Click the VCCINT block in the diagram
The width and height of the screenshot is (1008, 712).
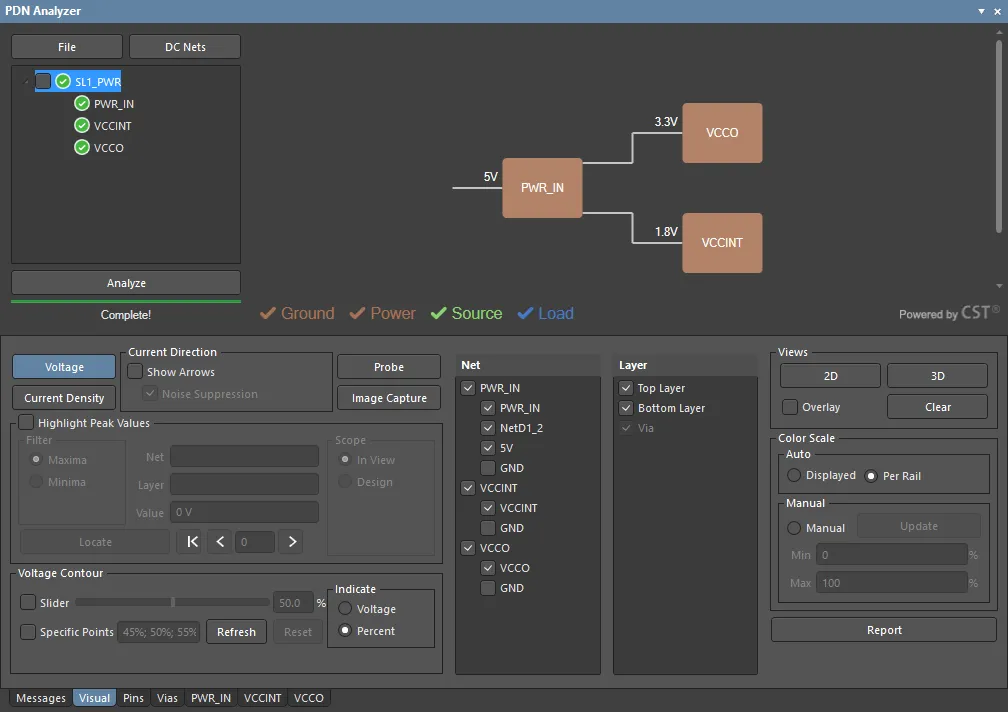click(722, 243)
